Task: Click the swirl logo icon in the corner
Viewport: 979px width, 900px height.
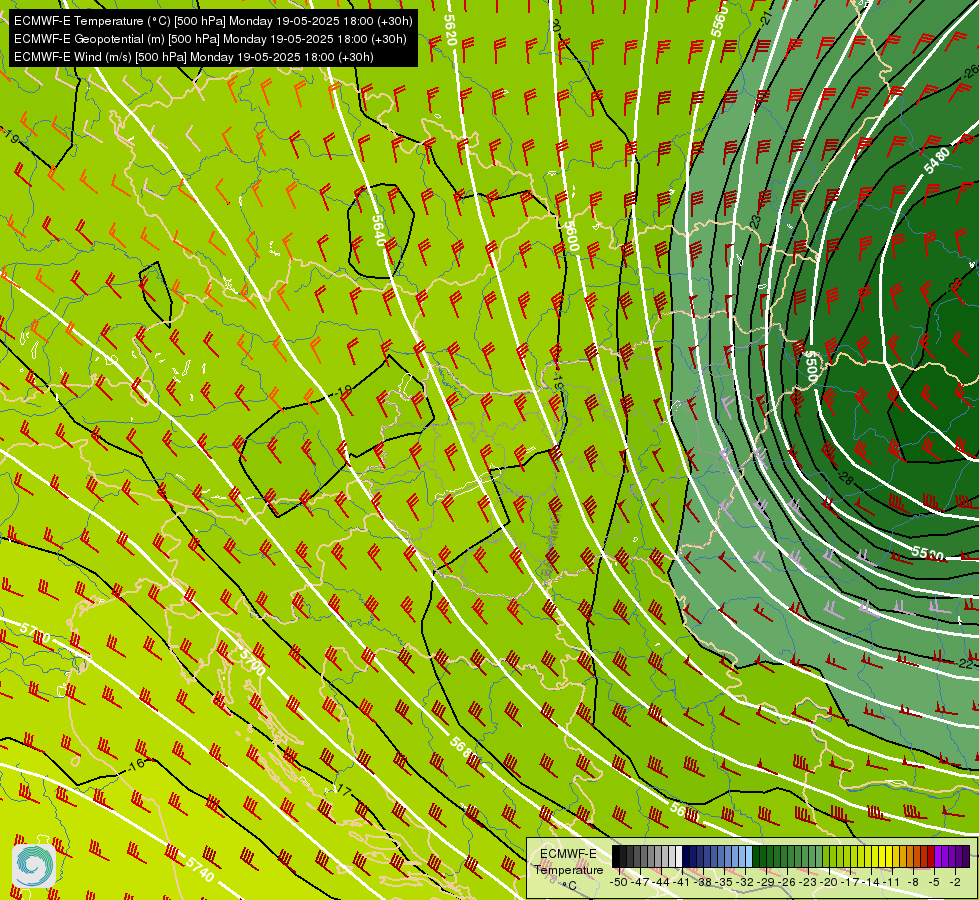Action: pyautogui.click(x=34, y=866)
